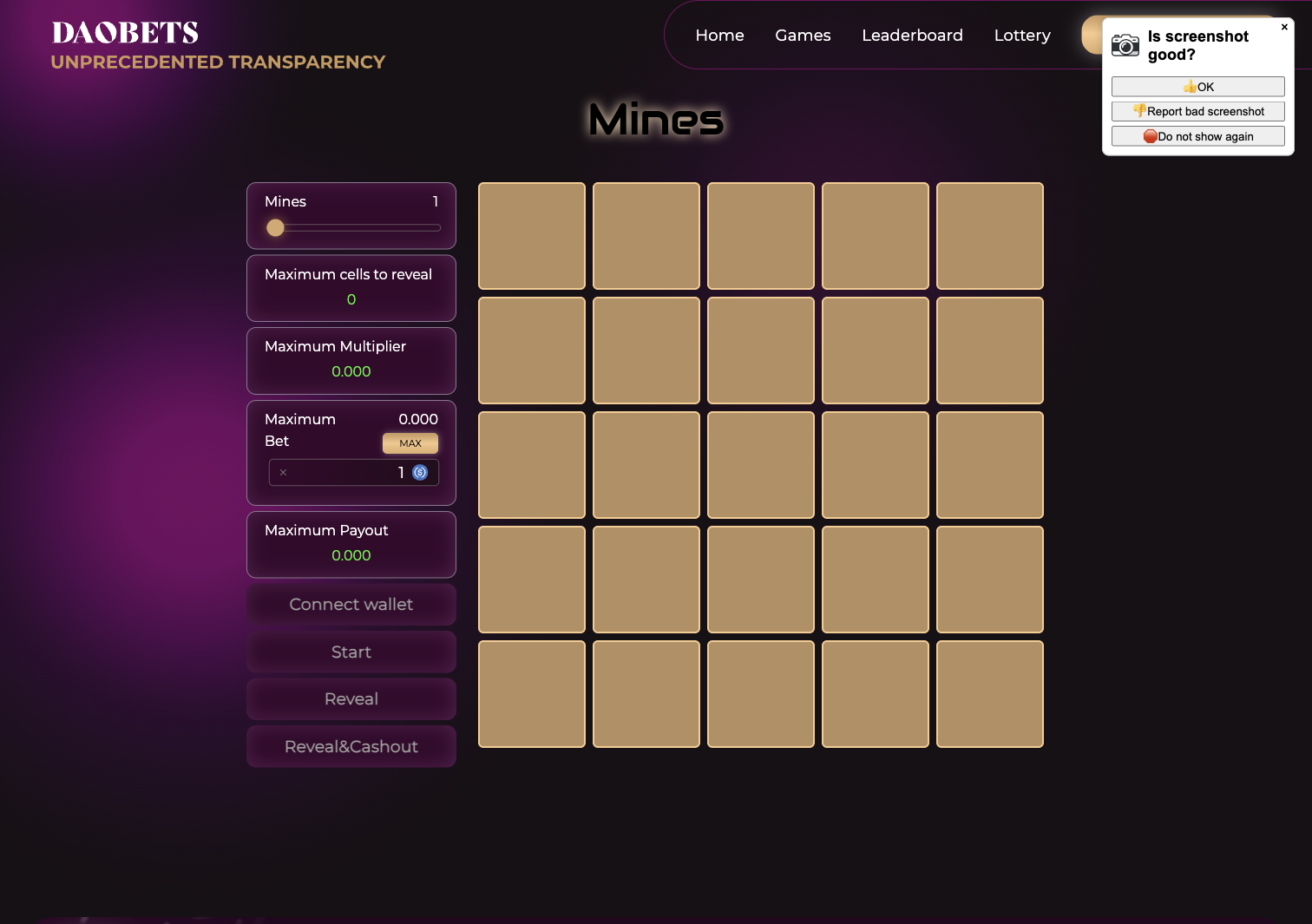Adjust the Mines count slider handle
The width and height of the screenshot is (1312, 924).
tap(275, 228)
